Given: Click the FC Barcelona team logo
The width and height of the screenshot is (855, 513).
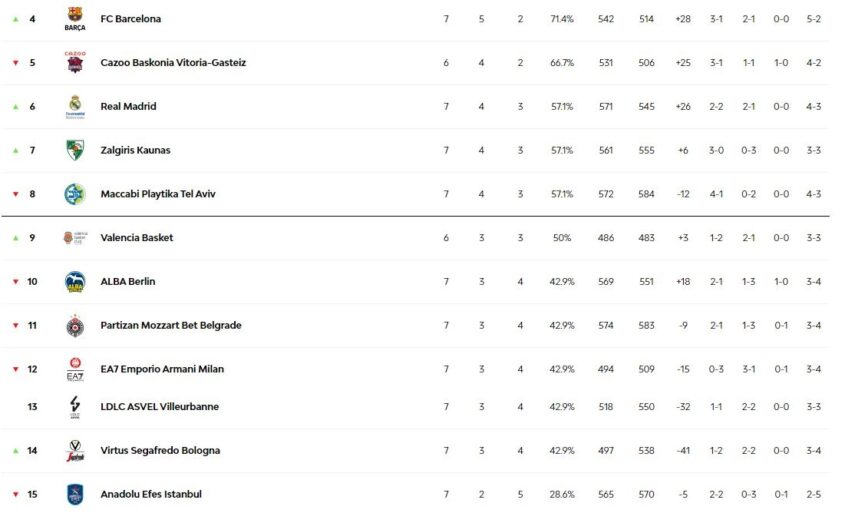Looking at the screenshot, I should [x=75, y=18].
